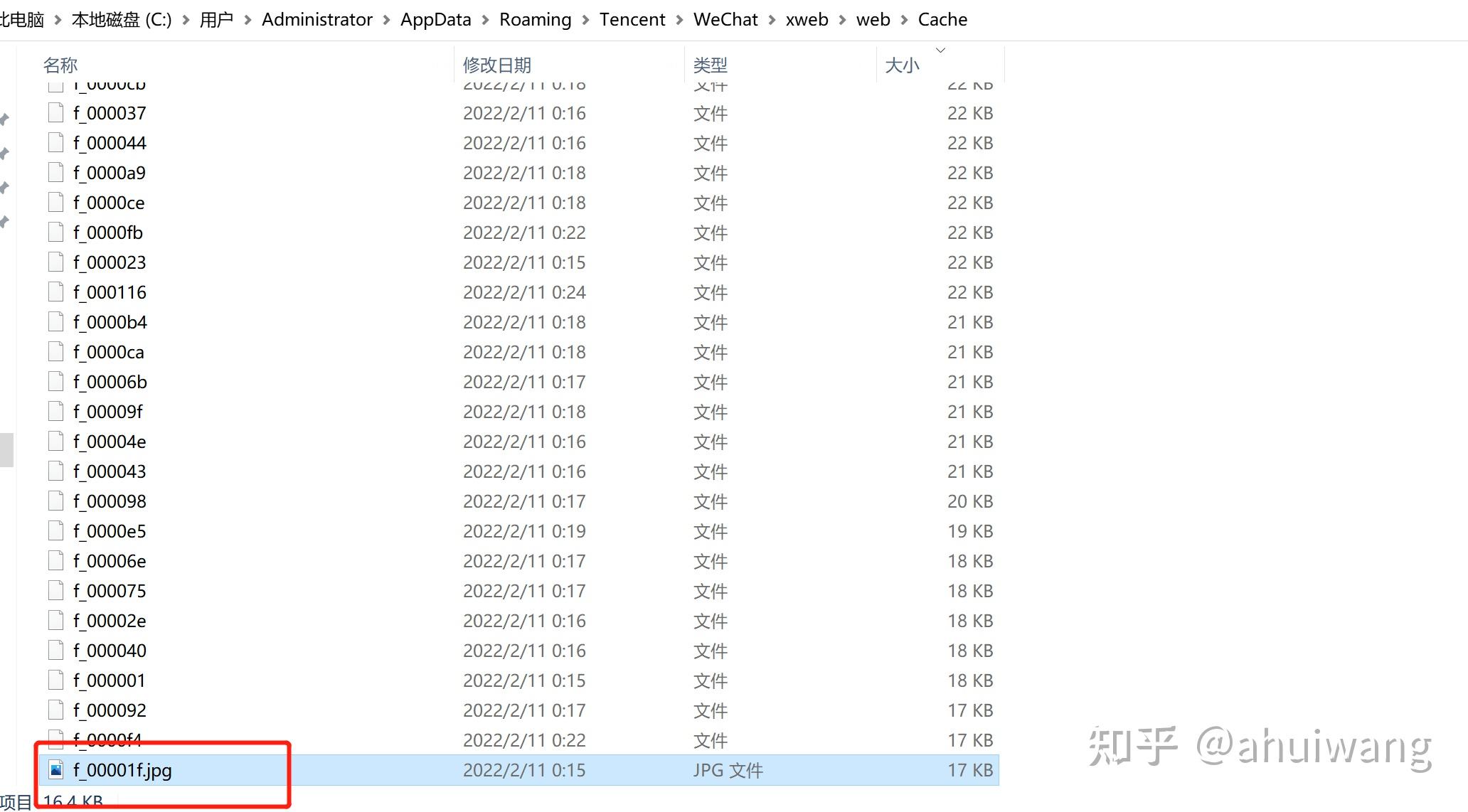Jump to Administrator folder in breadcrumb

tap(317, 20)
